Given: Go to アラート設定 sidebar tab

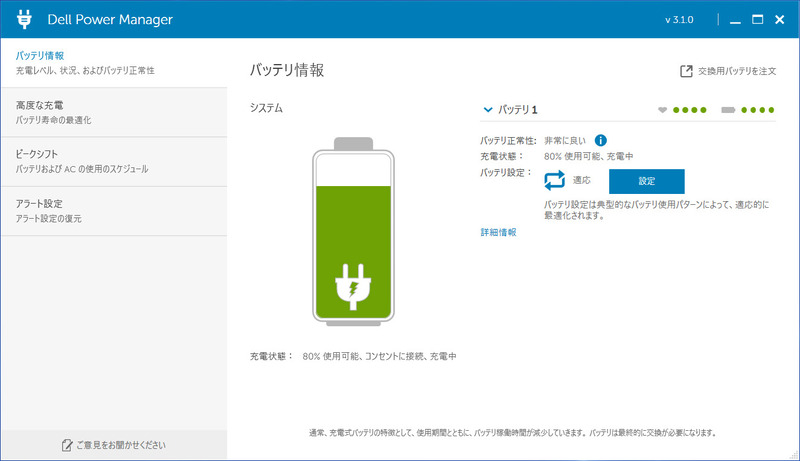Looking at the screenshot, I should 114,211.
